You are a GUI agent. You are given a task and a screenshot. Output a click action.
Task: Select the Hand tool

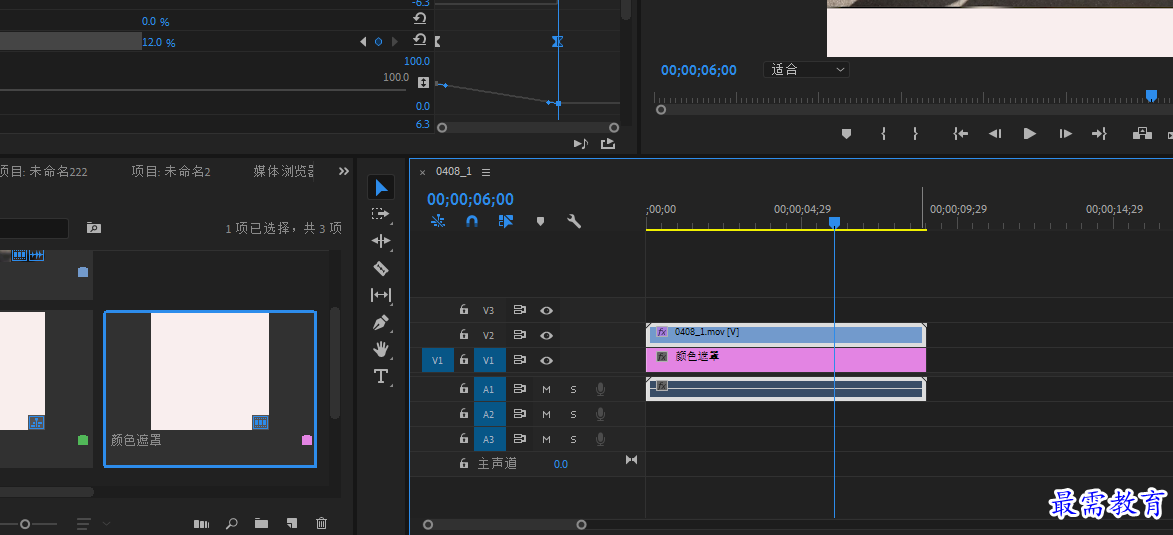click(x=381, y=349)
